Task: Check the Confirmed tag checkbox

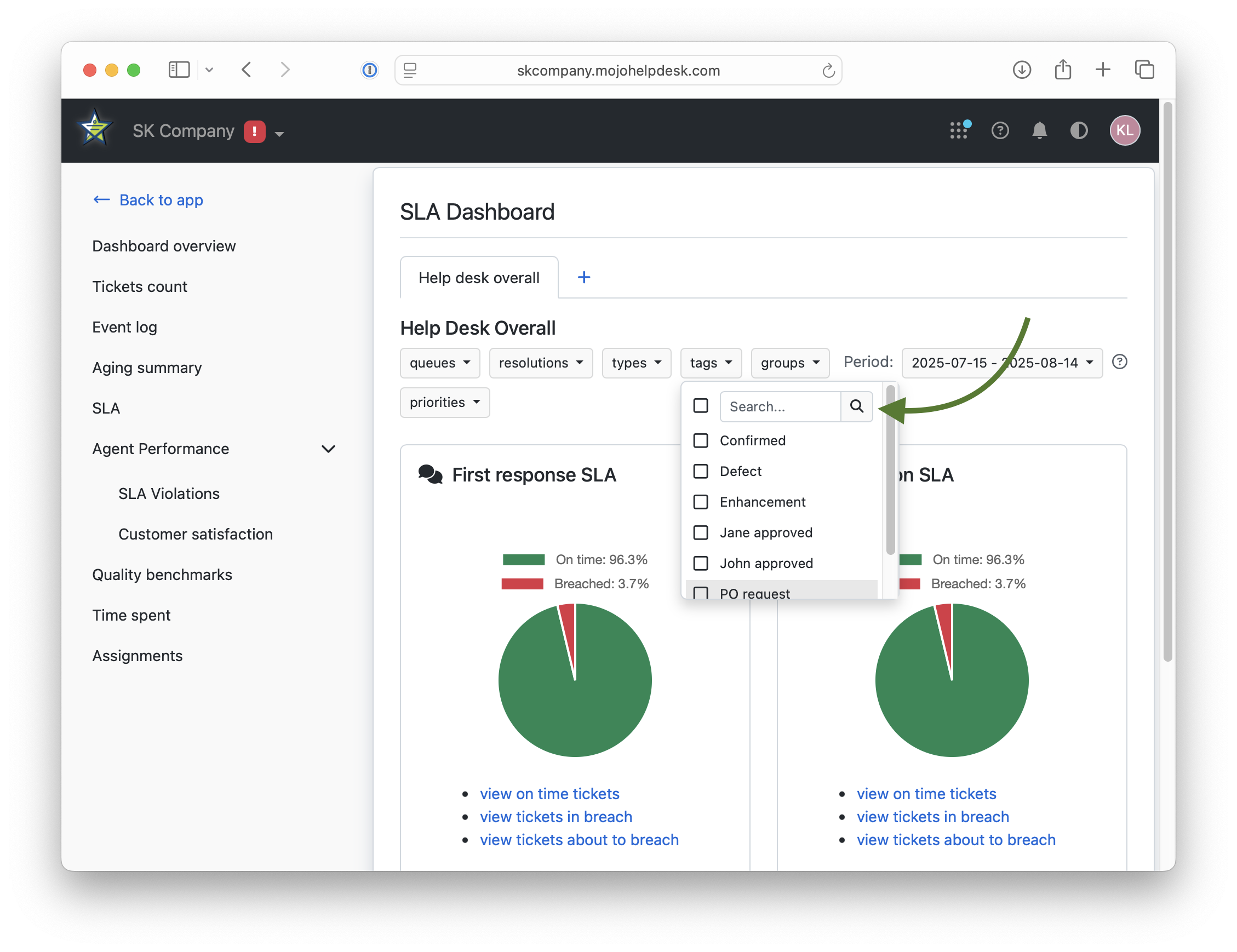Action: (701, 440)
